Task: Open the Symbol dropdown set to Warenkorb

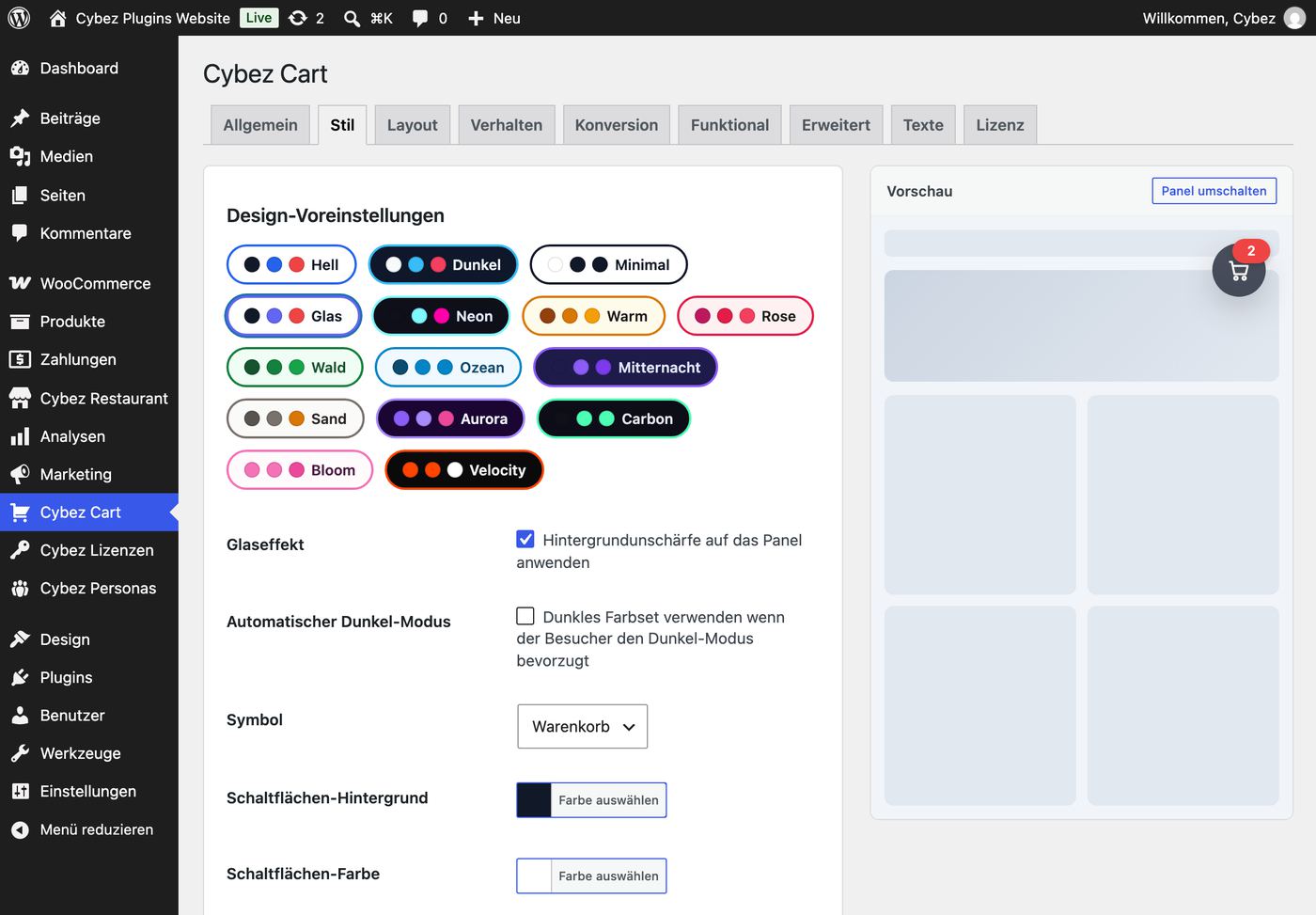Action: 583,726
